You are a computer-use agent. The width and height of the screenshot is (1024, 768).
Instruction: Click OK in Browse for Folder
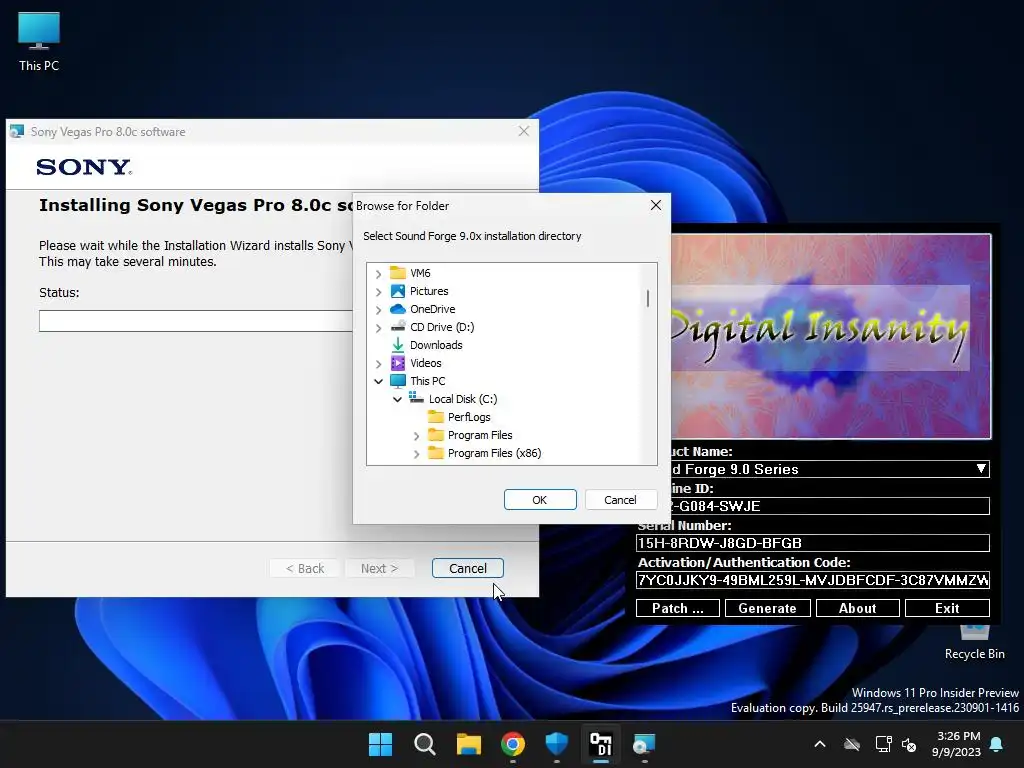click(x=539, y=500)
